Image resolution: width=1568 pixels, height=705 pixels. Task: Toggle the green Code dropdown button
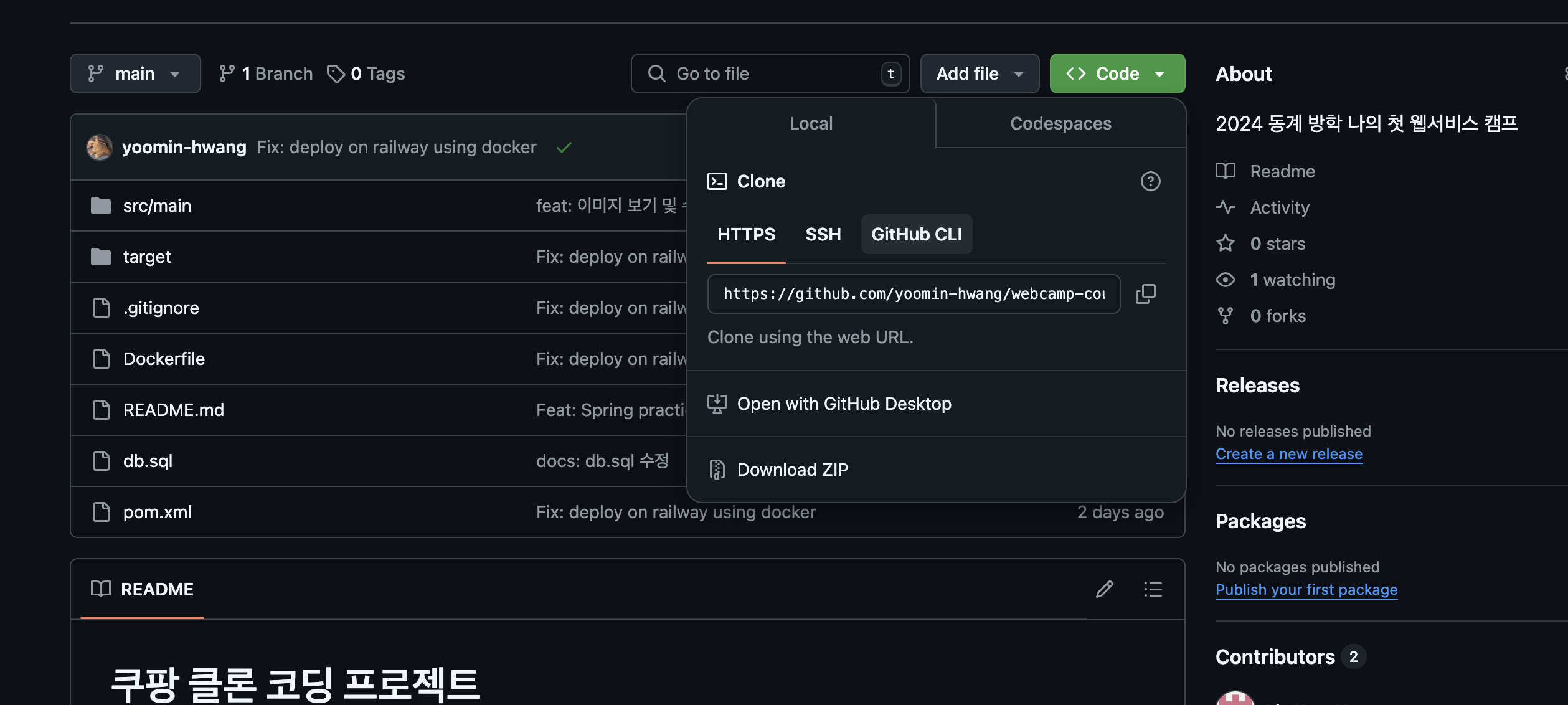1117,73
